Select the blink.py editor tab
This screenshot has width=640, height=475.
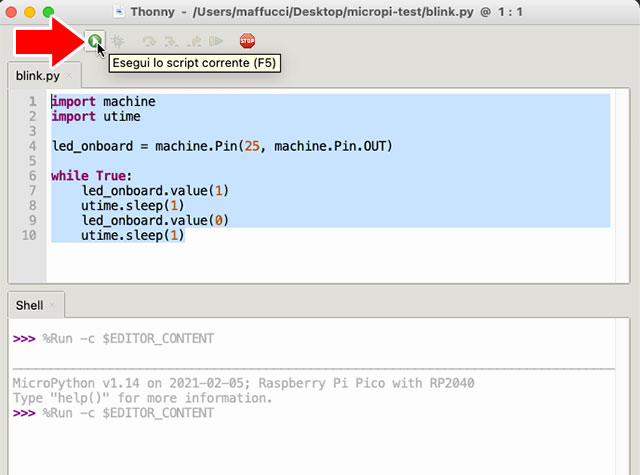pyautogui.click(x=37, y=76)
